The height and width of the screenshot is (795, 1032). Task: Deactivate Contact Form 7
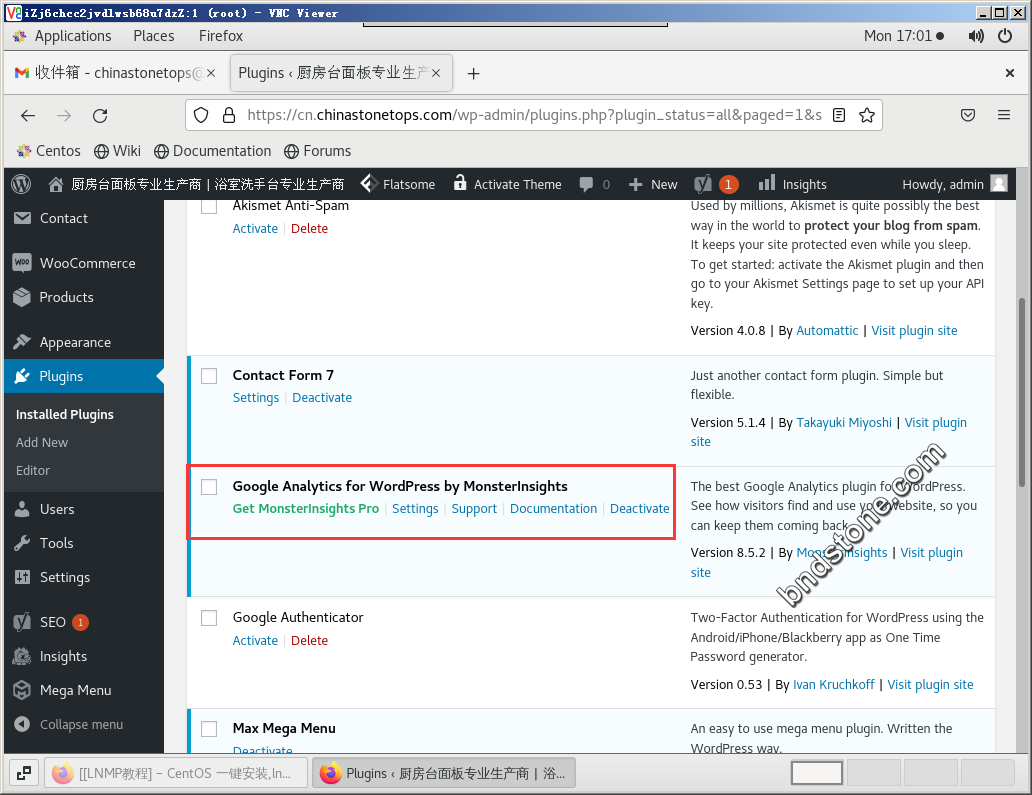(322, 398)
